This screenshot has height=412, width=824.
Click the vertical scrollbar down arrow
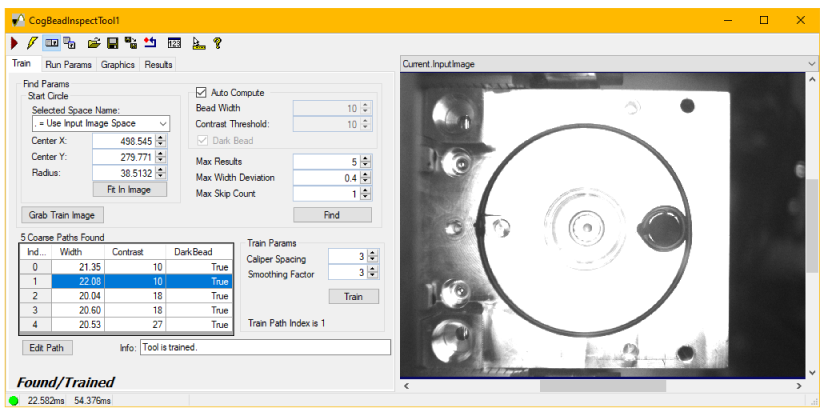[x=811, y=373]
